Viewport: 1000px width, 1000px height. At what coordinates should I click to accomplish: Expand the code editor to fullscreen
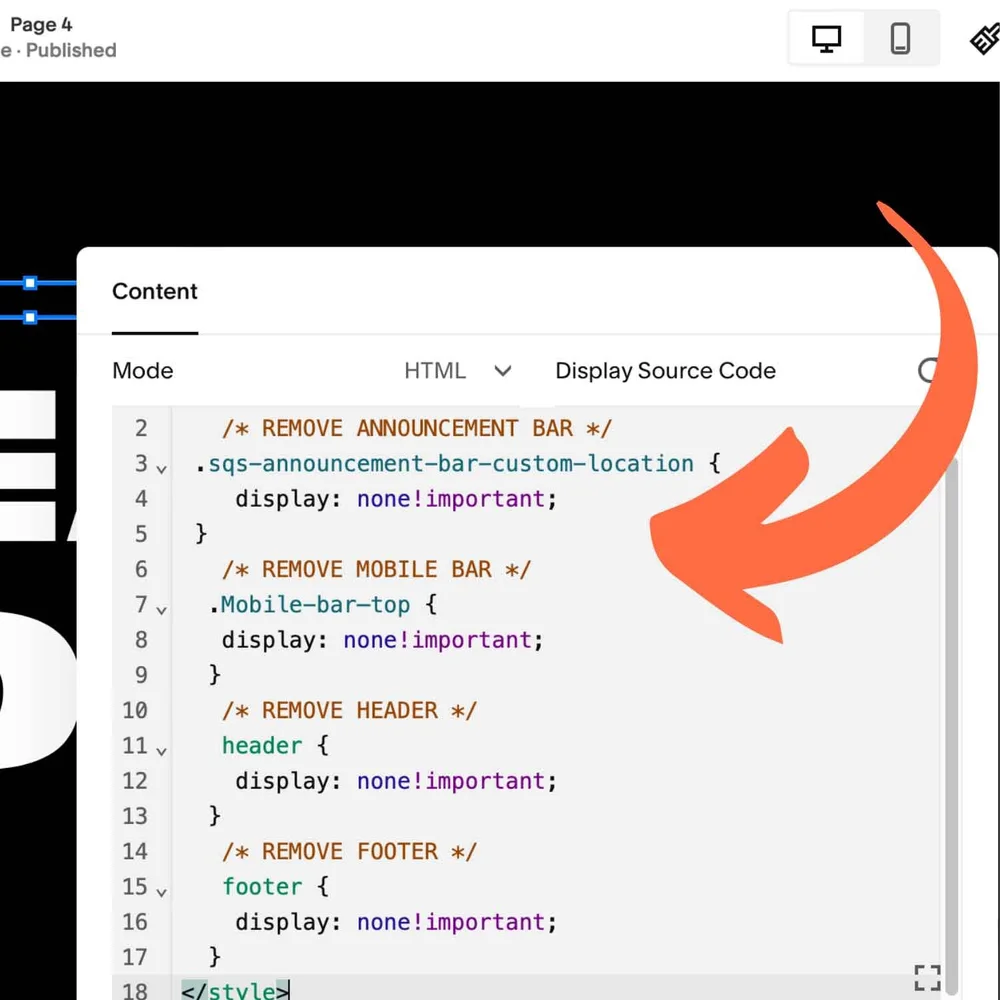(x=927, y=977)
